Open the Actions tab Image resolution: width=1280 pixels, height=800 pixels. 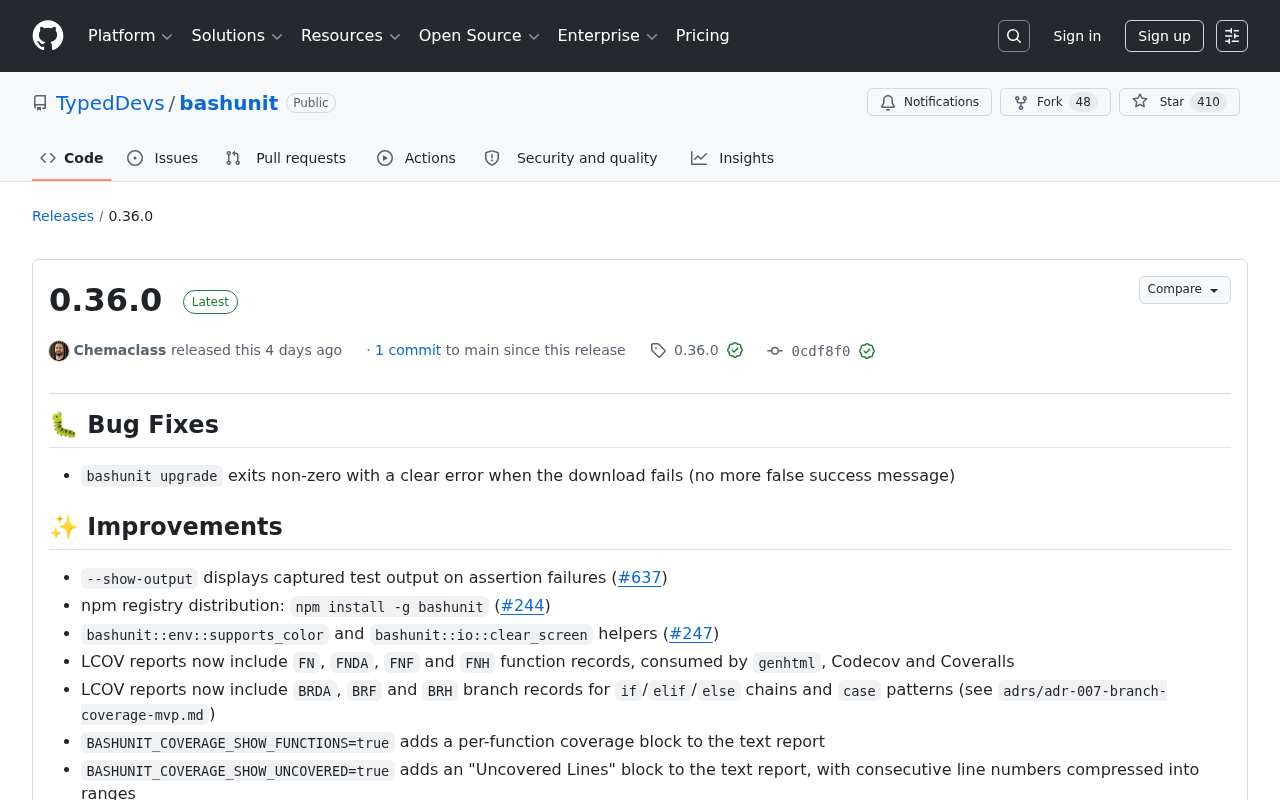tap(416, 158)
